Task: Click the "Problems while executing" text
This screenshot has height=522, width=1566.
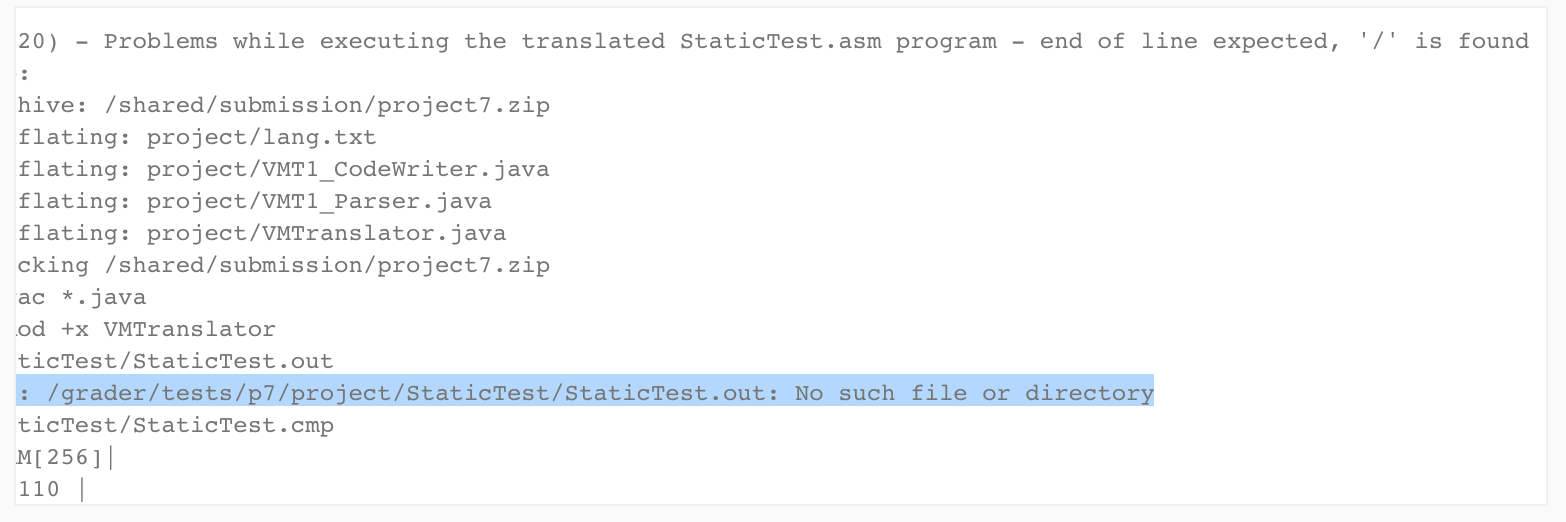Action: coord(276,41)
